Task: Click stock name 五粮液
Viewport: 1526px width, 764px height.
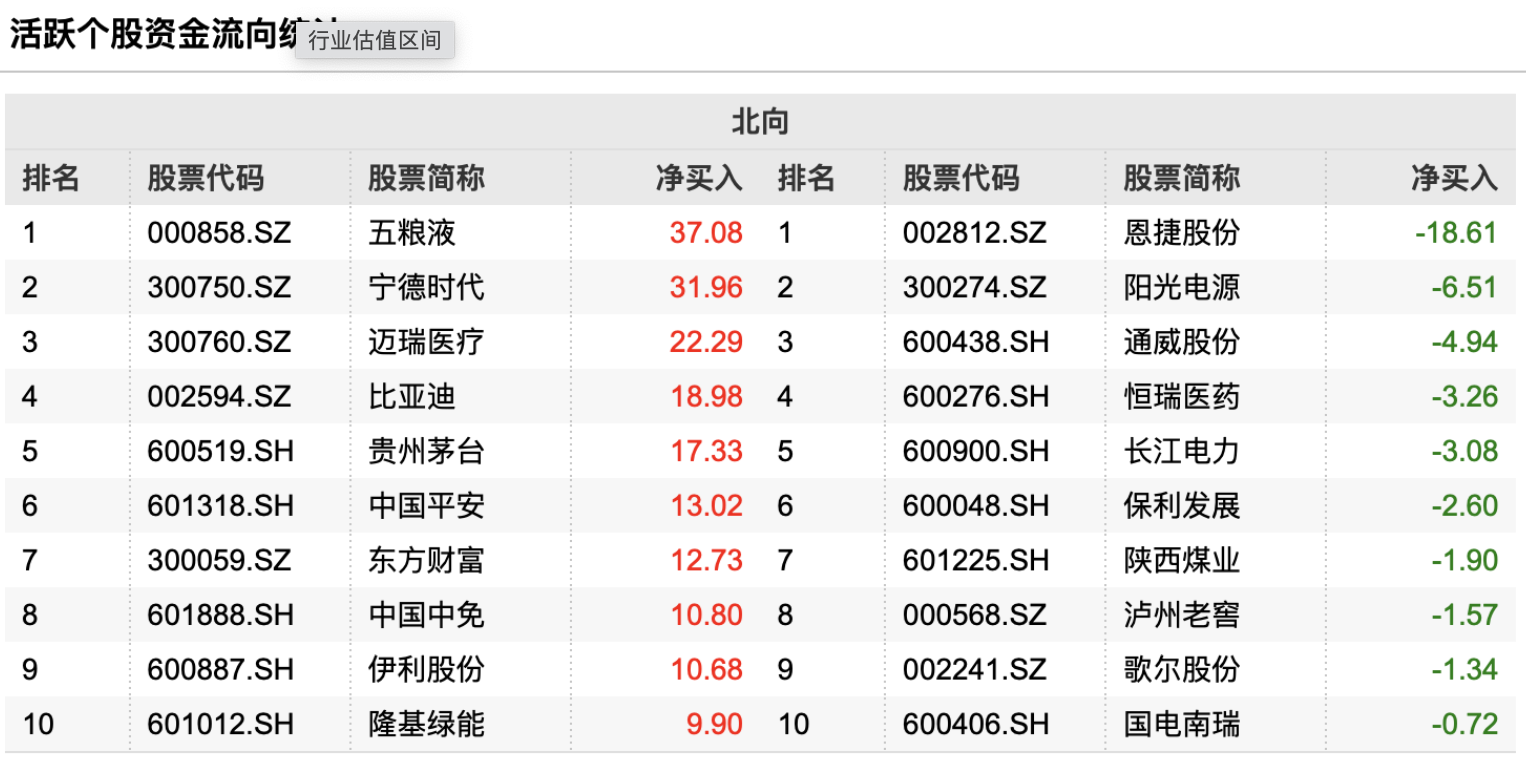Action: click(412, 233)
